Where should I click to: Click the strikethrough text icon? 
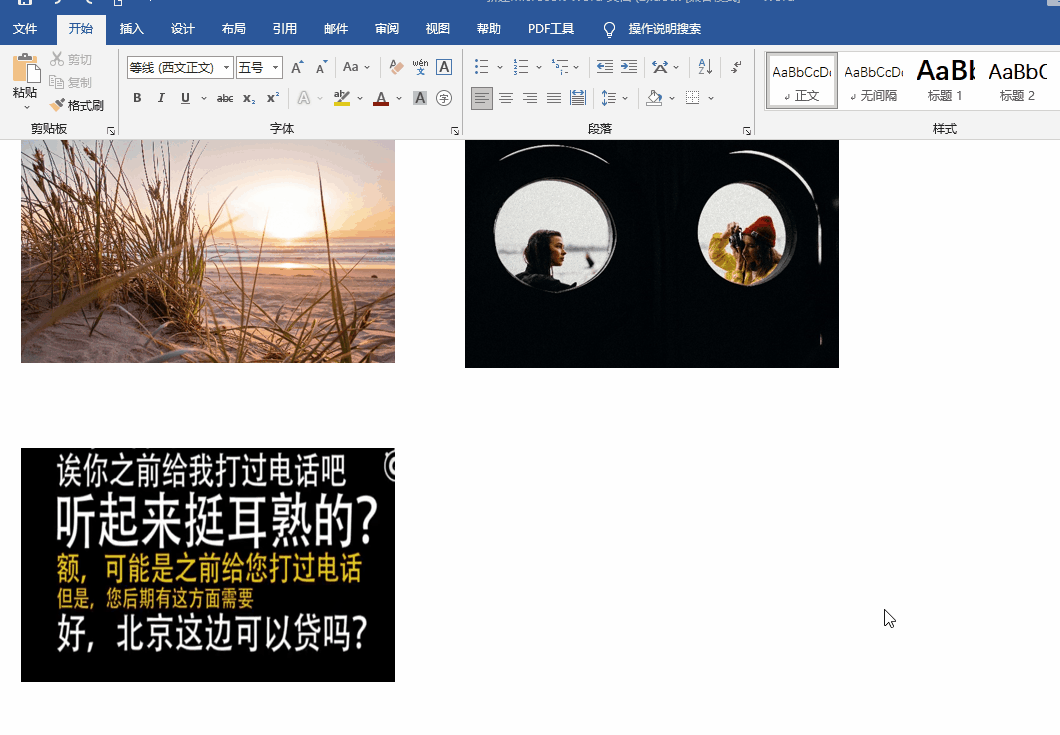pos(225,98)
